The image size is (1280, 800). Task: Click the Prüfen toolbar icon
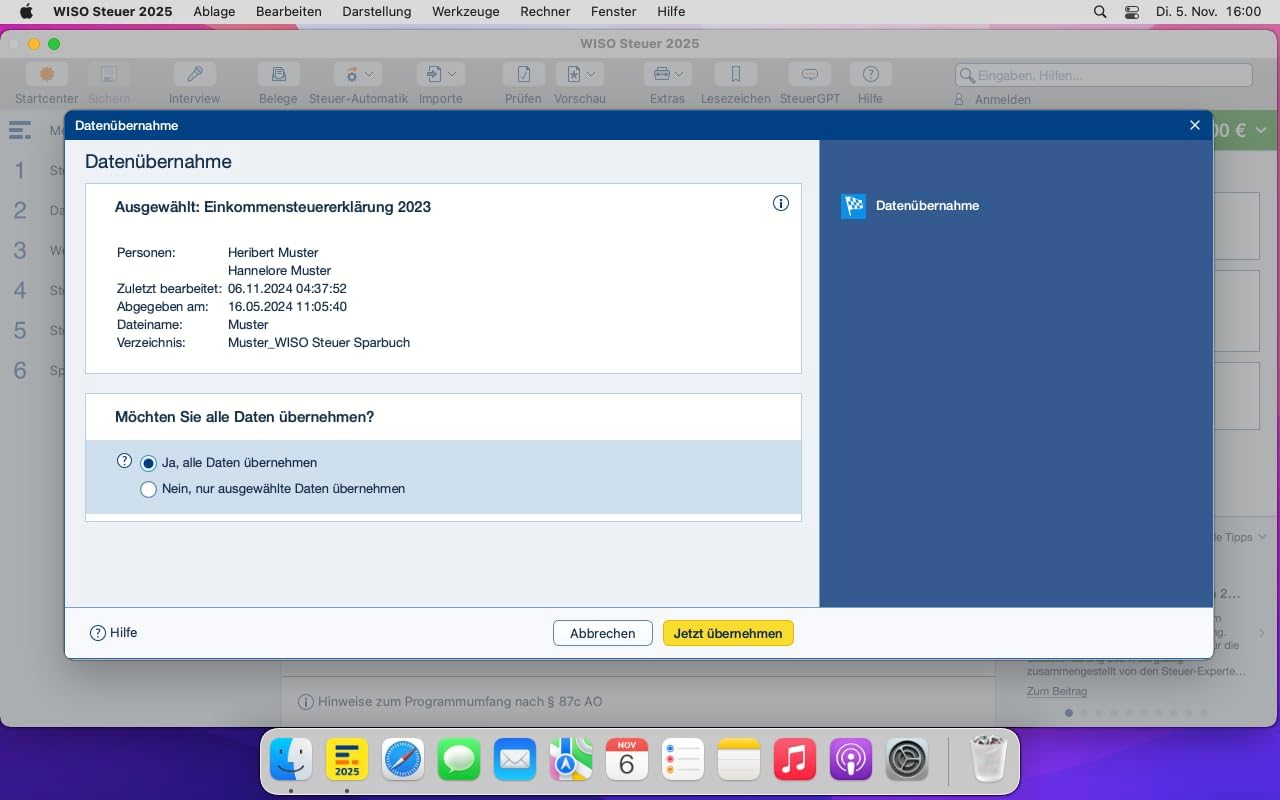pos(523,75)
